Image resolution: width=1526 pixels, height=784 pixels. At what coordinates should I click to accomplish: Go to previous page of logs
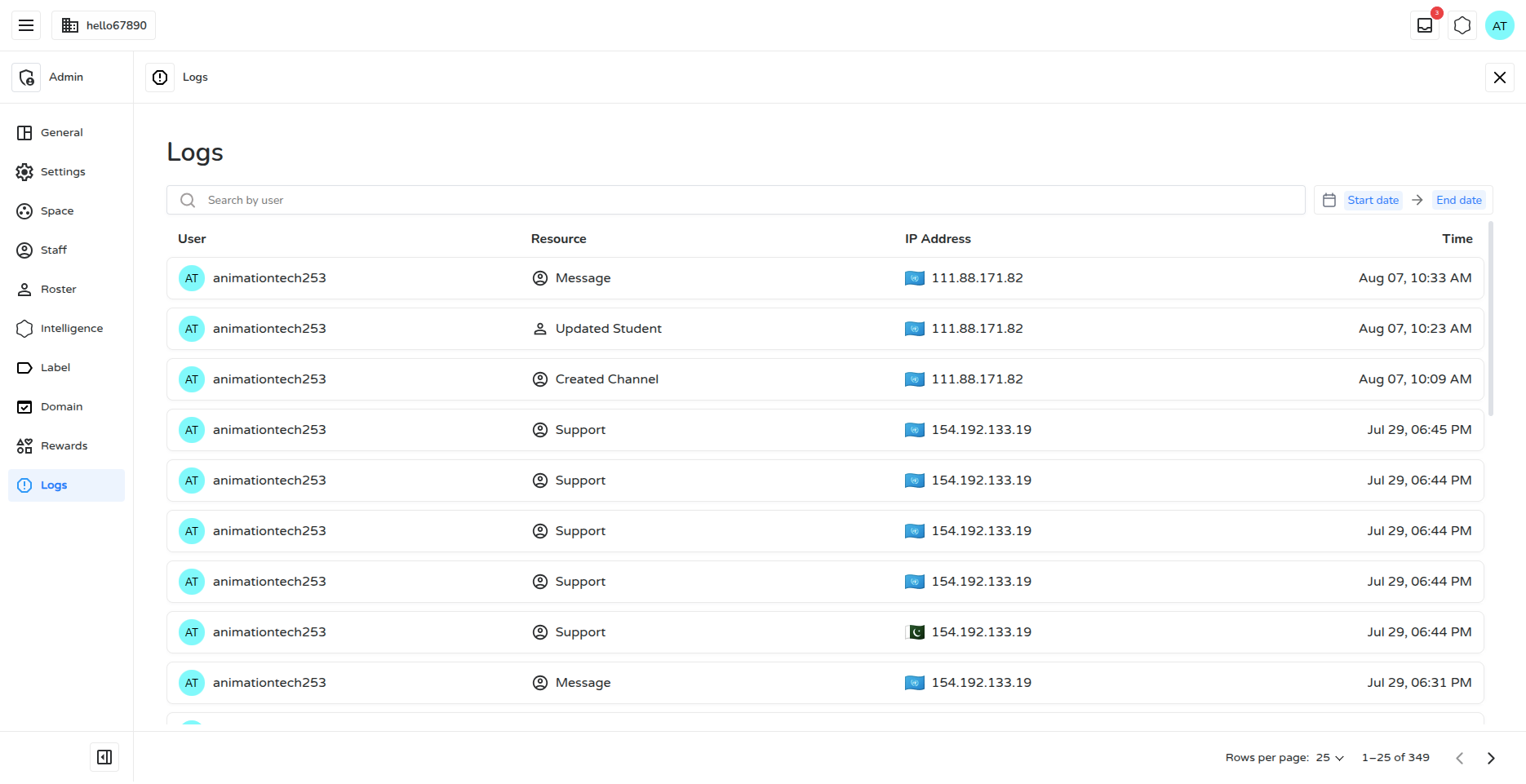click(1460, 758)
